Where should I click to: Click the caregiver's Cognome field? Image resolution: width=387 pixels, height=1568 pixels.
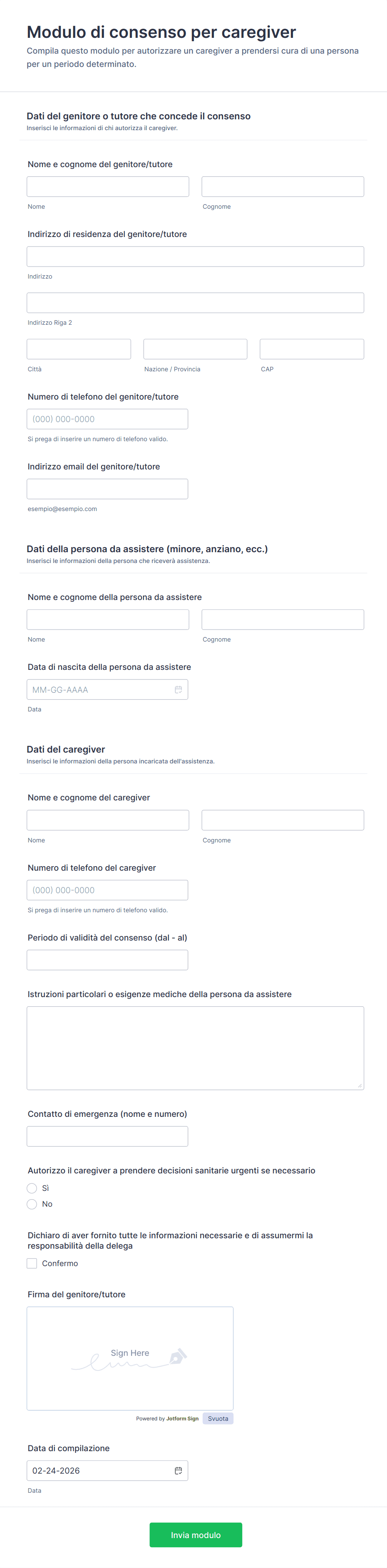[283, 820]
